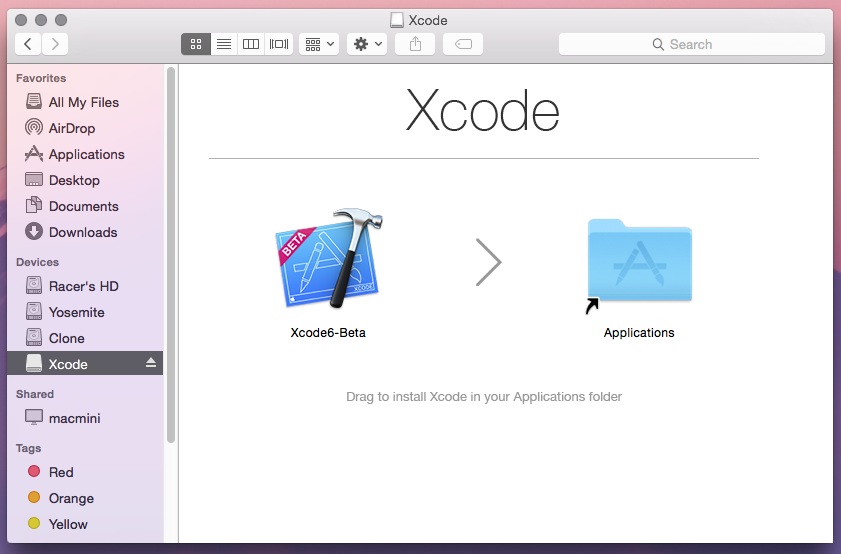Screen dimensions: 841x554
Task: Click the Applications alias name label
Action: pos(639,333)
